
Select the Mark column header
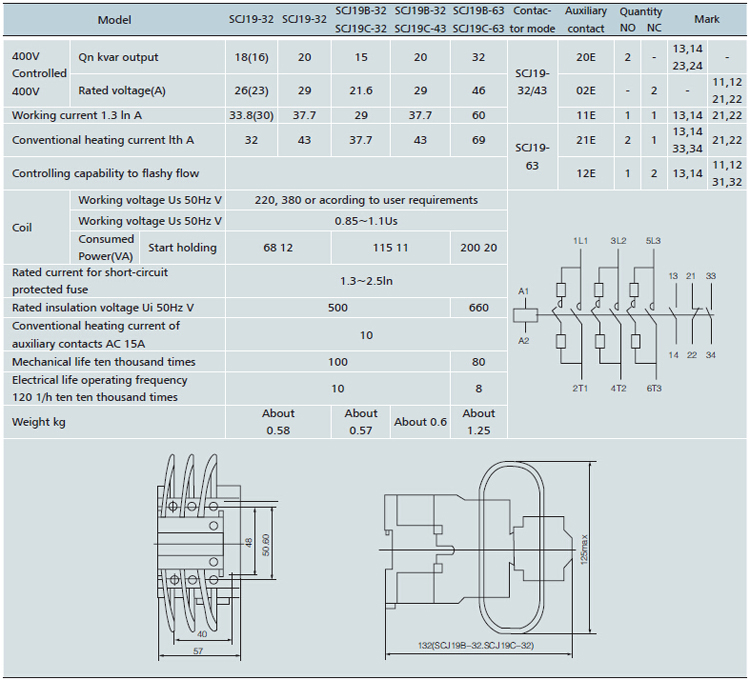(706, 20)
